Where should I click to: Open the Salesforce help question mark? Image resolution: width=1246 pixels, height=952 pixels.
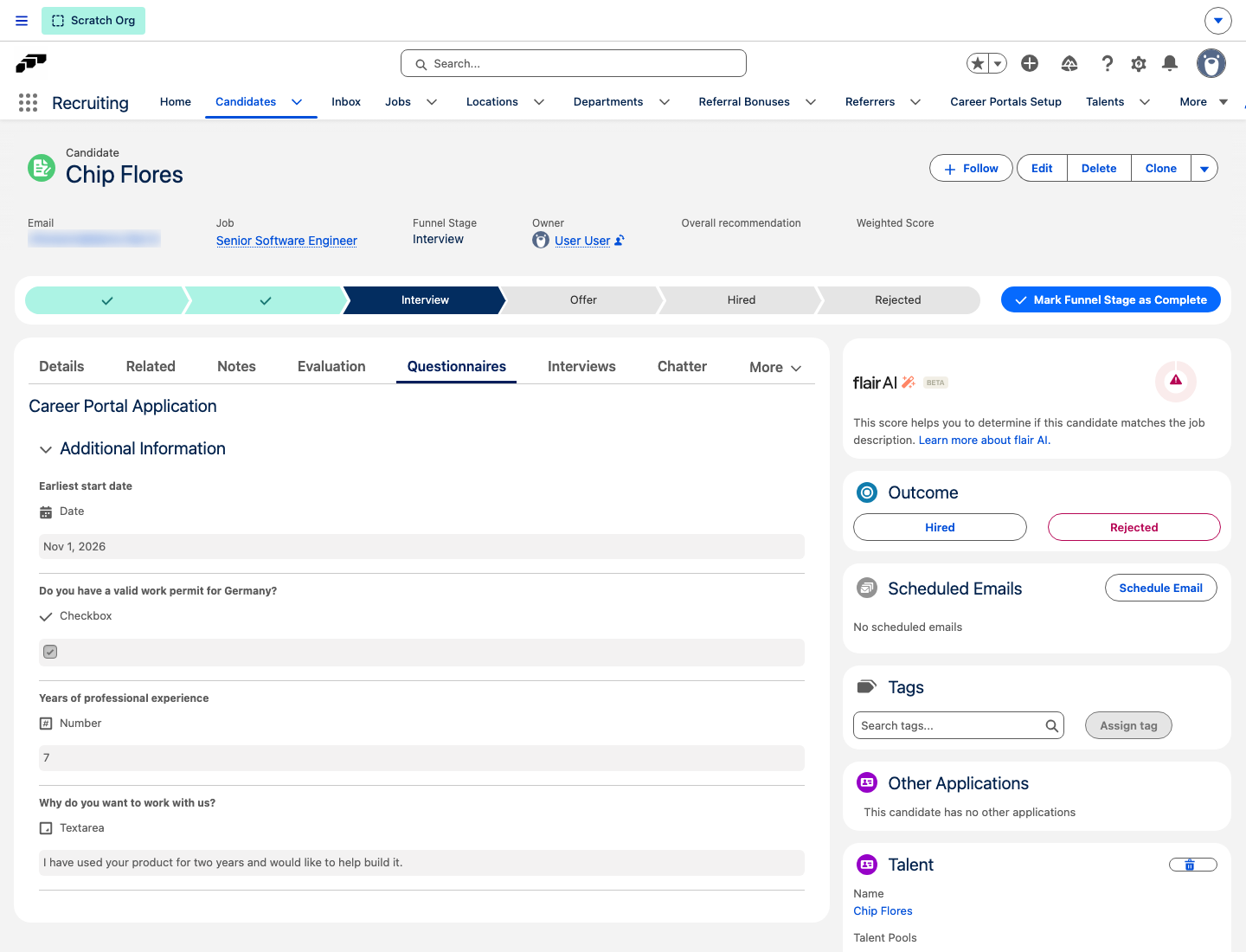[x=1108, y=63]
